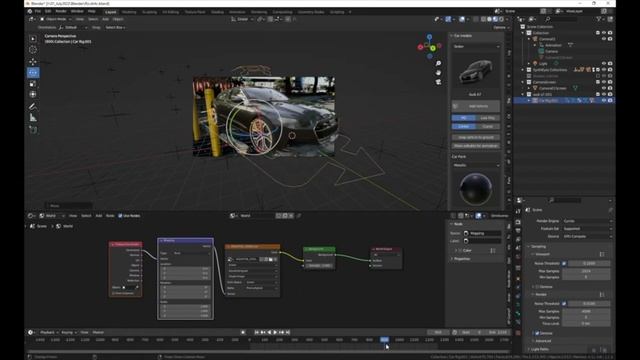
Task: Select the Select Box tool
Action: (33, 38)
